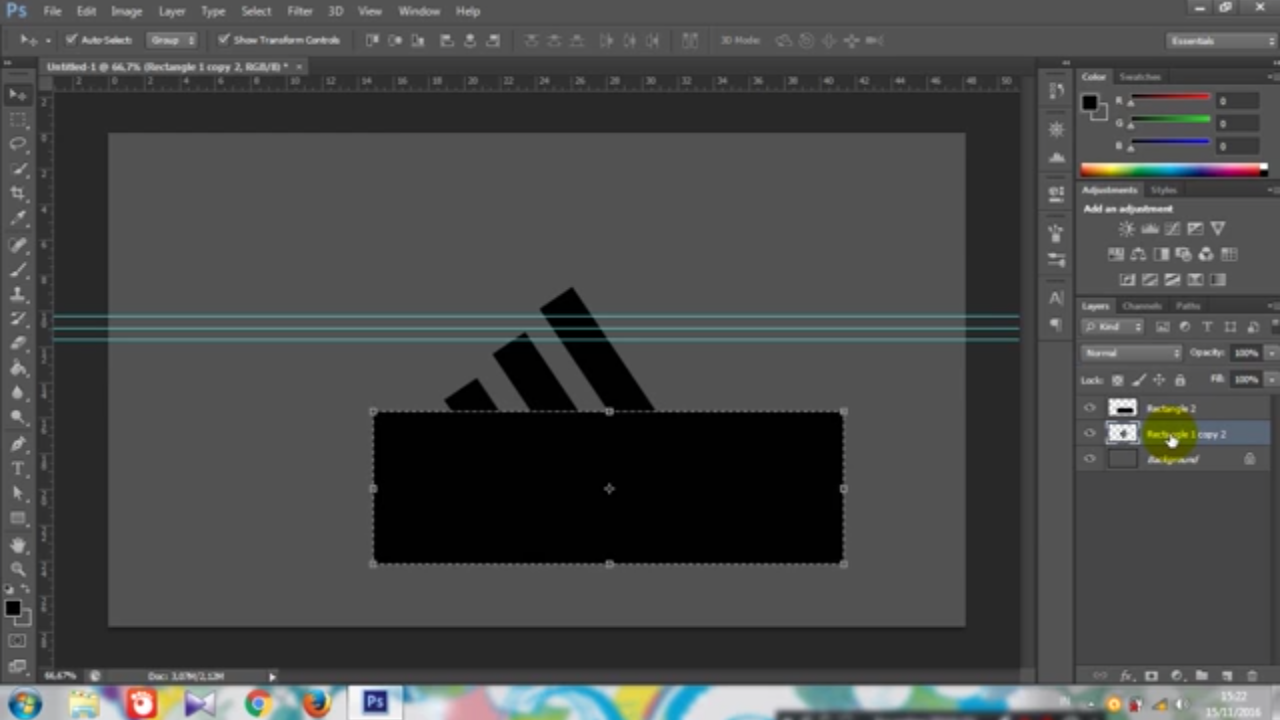Add a Levels adjustment
Screen dimensions: 1280x720
1150,229
